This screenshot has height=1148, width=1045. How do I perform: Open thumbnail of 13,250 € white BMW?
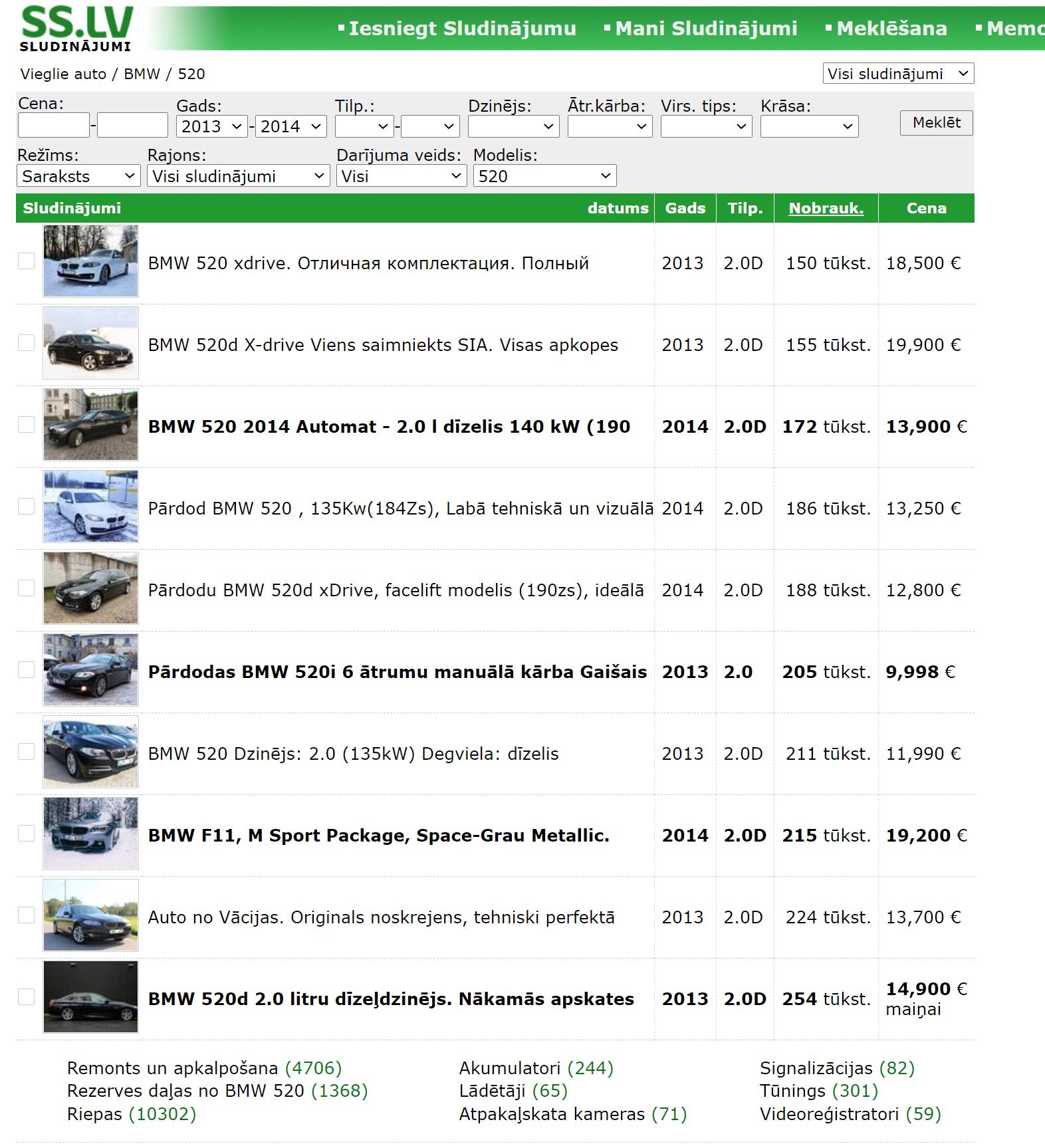tap(90, 507)
